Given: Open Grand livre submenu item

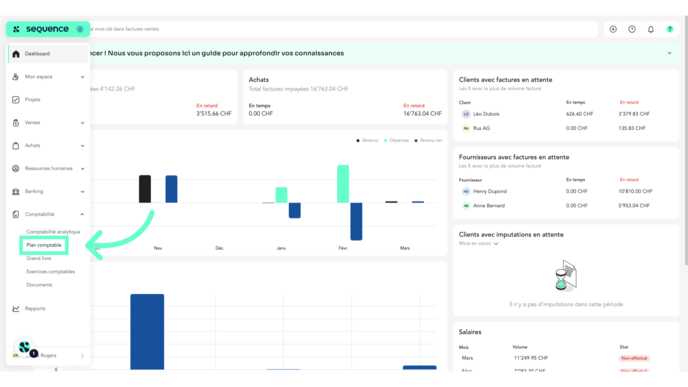Looking at the screenshot, I should [x=39, y=258].
